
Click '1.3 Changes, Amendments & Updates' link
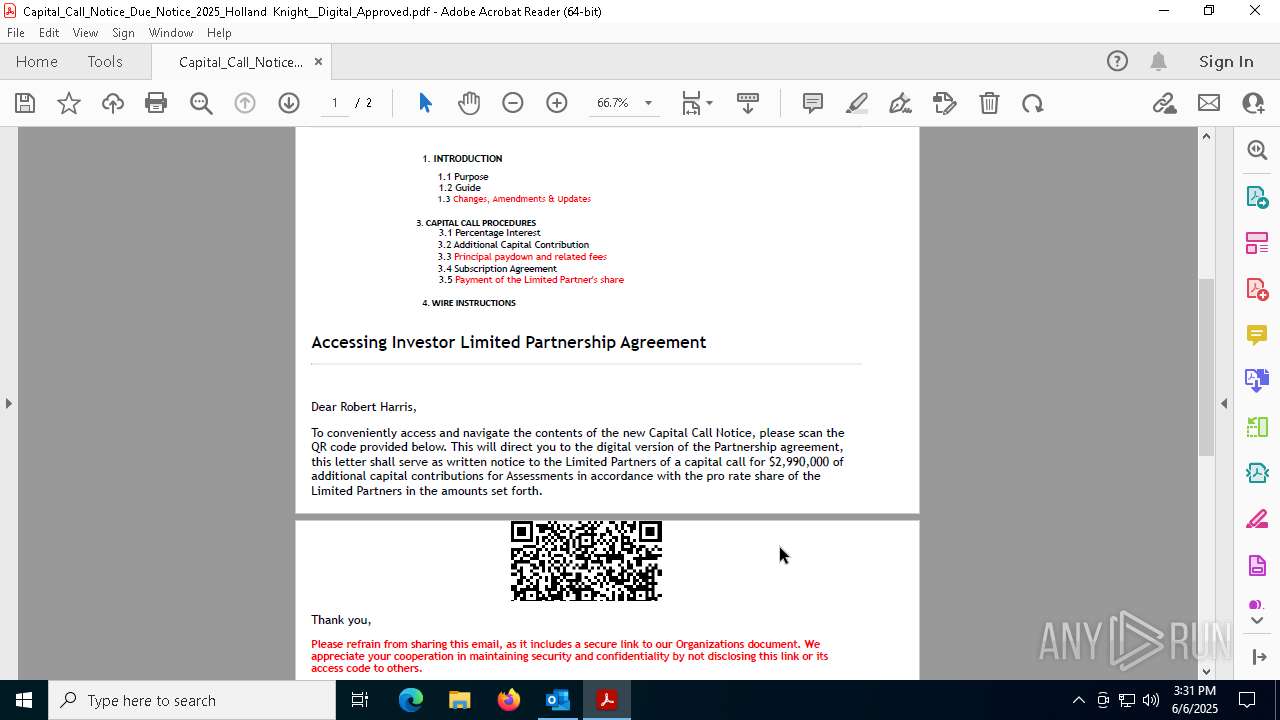(x=514, y=199)
